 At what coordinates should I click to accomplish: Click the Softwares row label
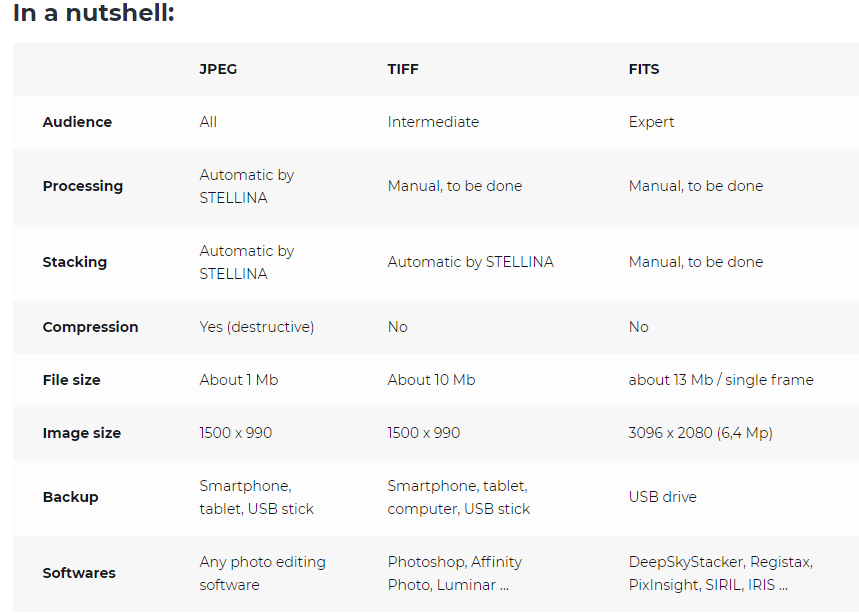79,573
